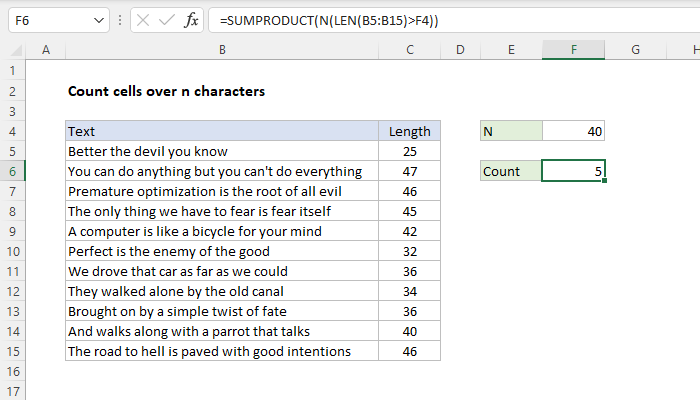Click the cancel (X) formula button
This screenshot has width=700, height=400.
[x=143, y=20]
